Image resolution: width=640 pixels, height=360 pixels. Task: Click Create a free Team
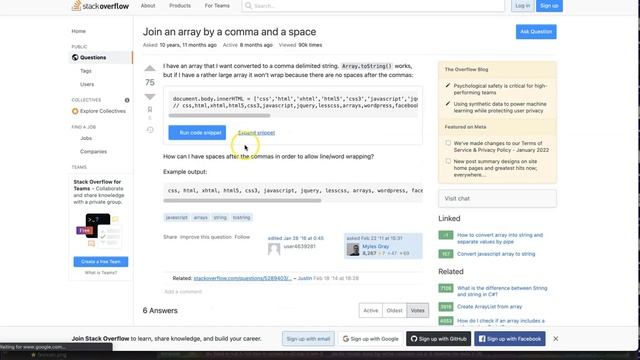tap(101, 262)
